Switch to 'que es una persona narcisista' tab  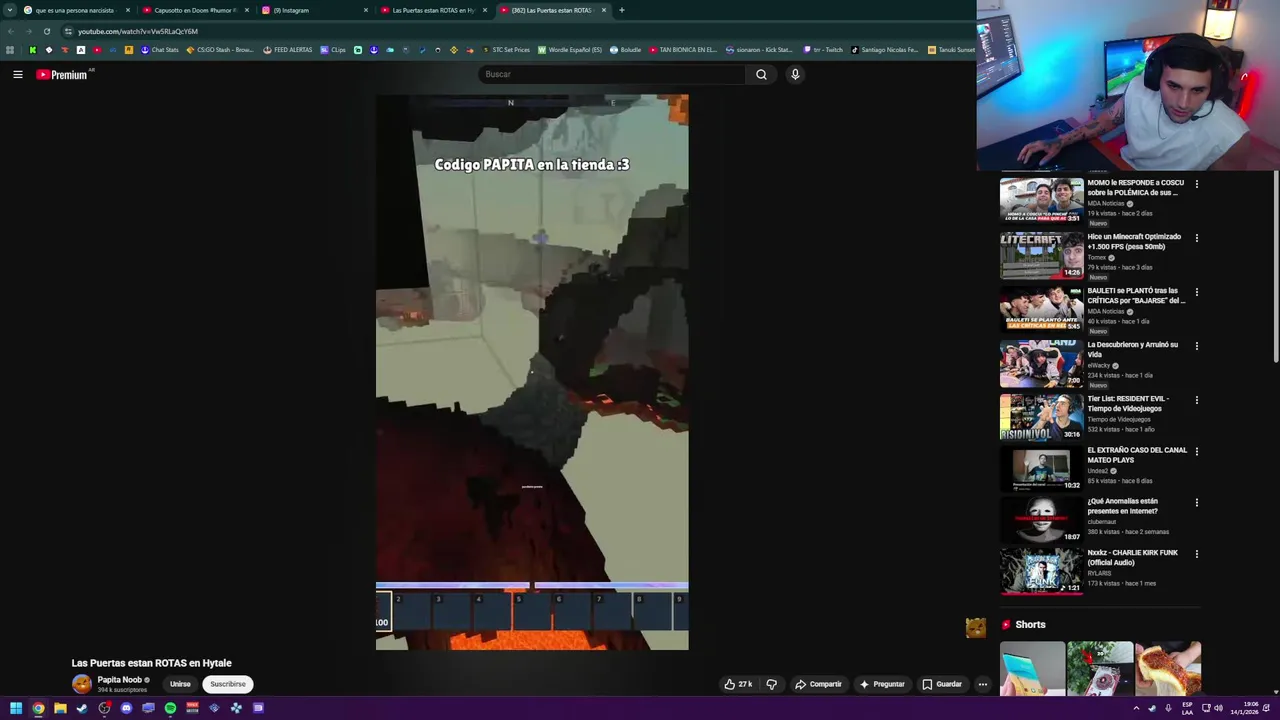[x=75, y=10]
